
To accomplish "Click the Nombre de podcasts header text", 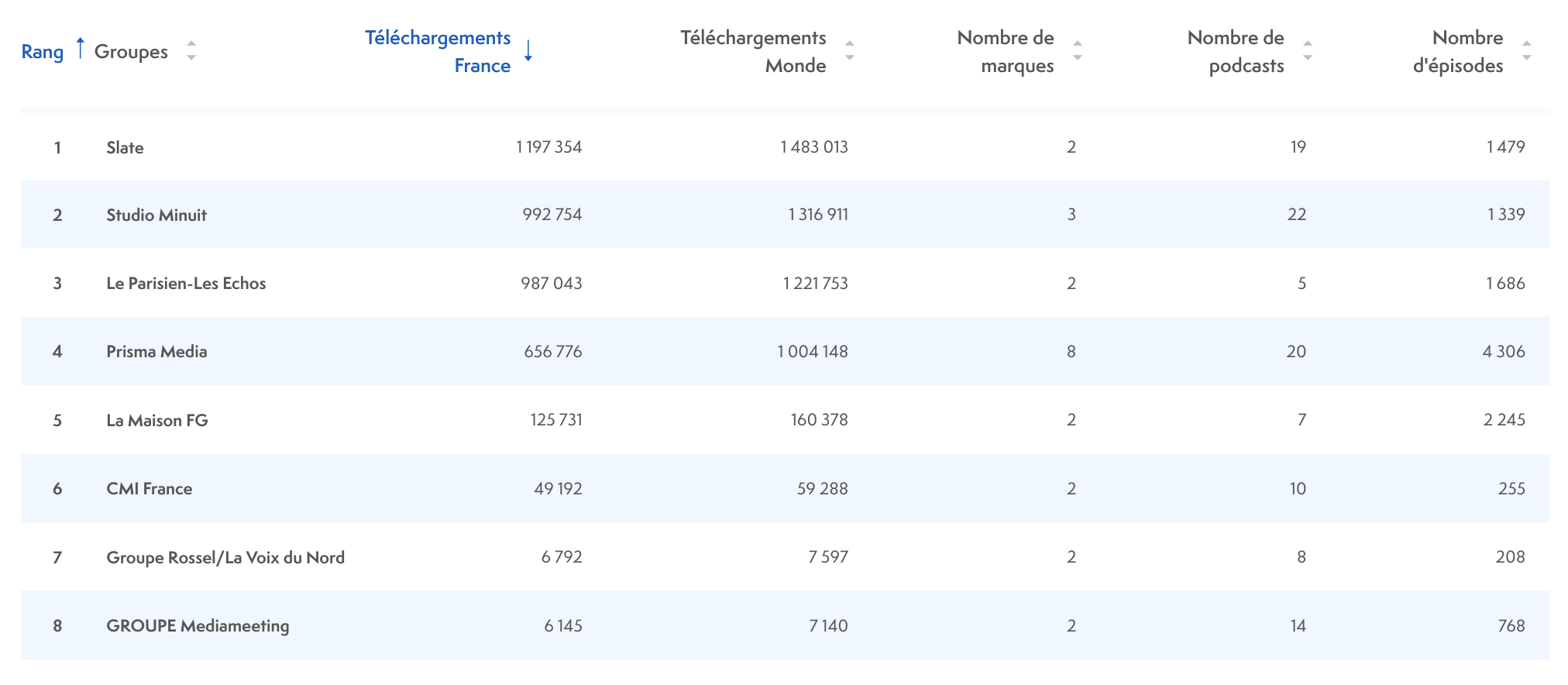I will (x=1236, y=51).
